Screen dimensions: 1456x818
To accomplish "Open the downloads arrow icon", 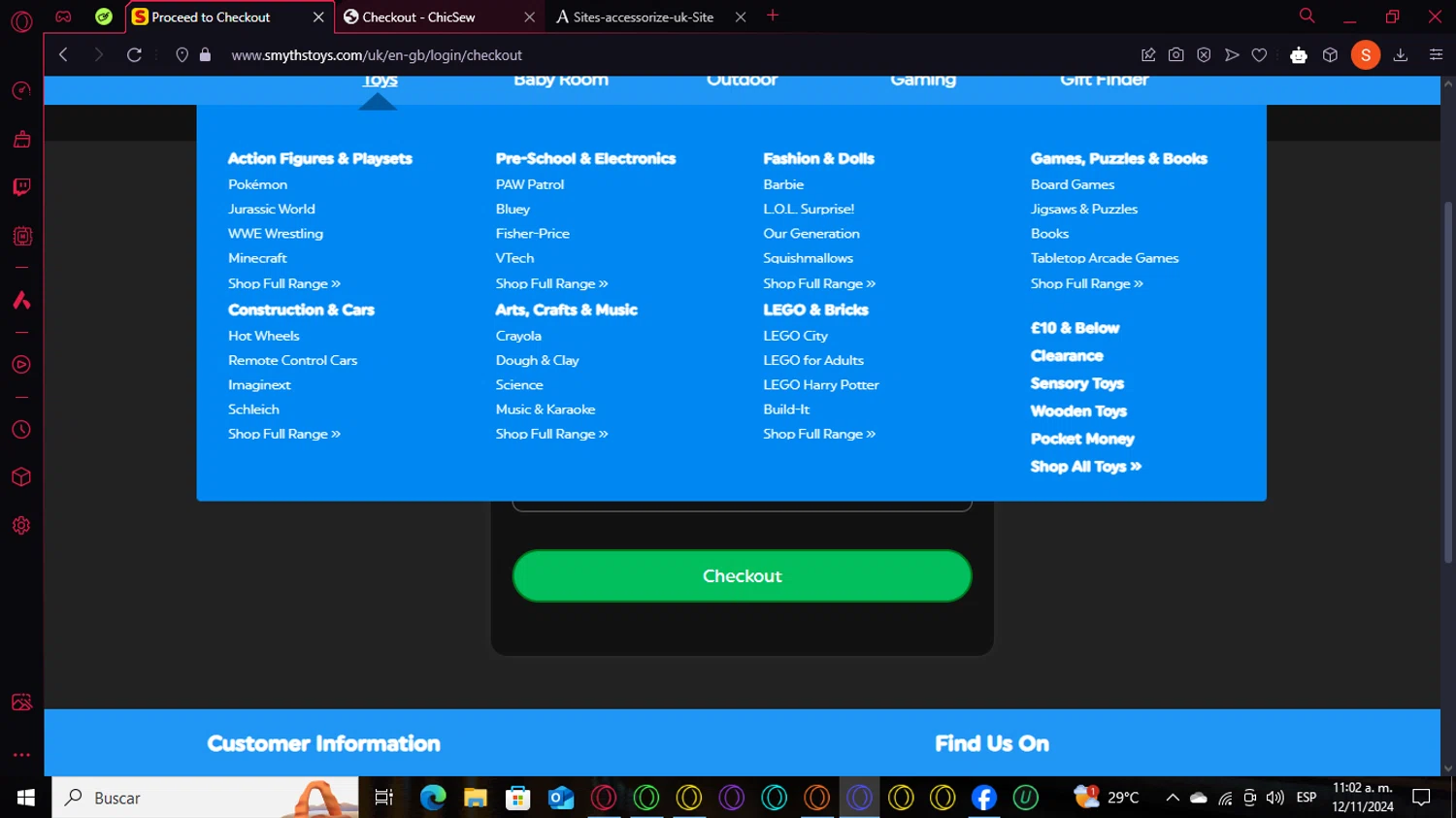I will pyautogui.click(x=1400, y=54).
